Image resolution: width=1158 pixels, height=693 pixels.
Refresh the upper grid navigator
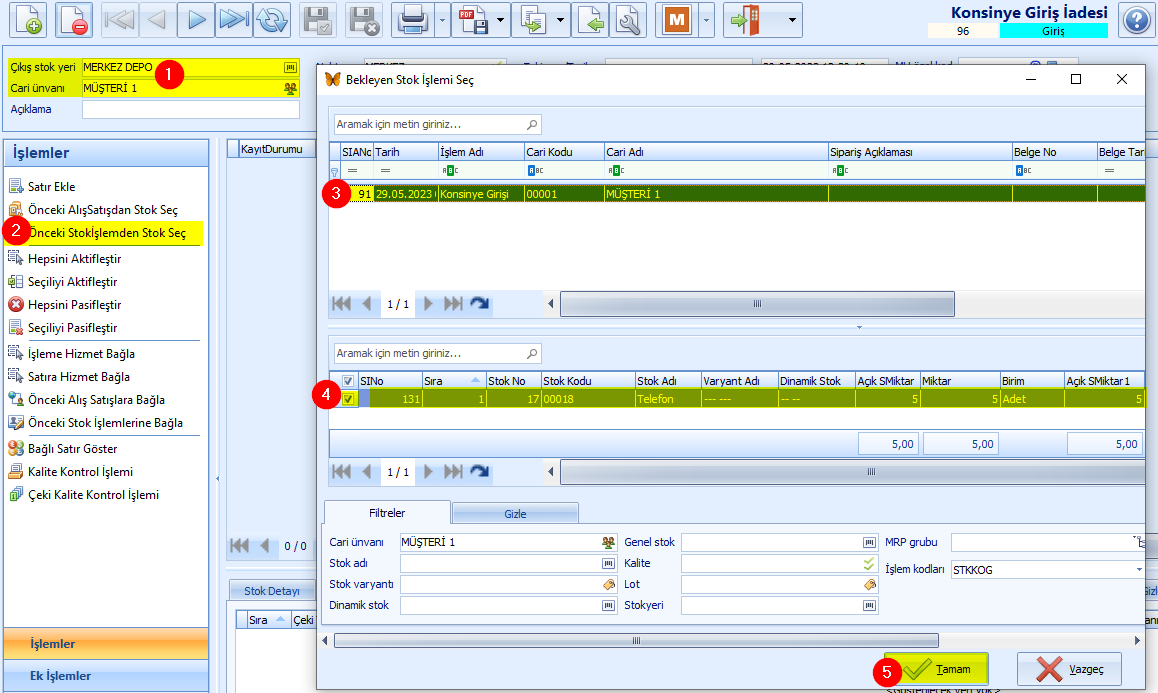pyautogui.click(x=479, y=304)
